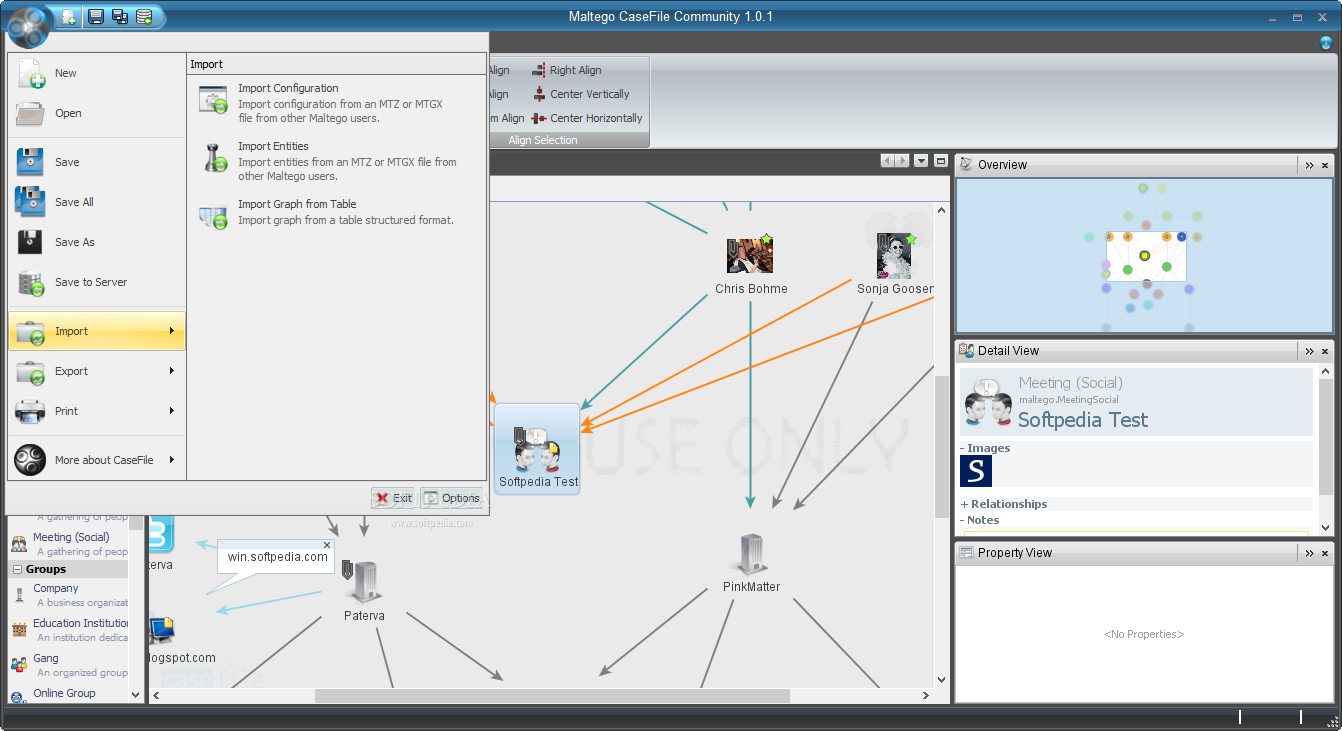The image size is (1342, 731).
Task: Select Save As in the application menu
Action: 97,242
